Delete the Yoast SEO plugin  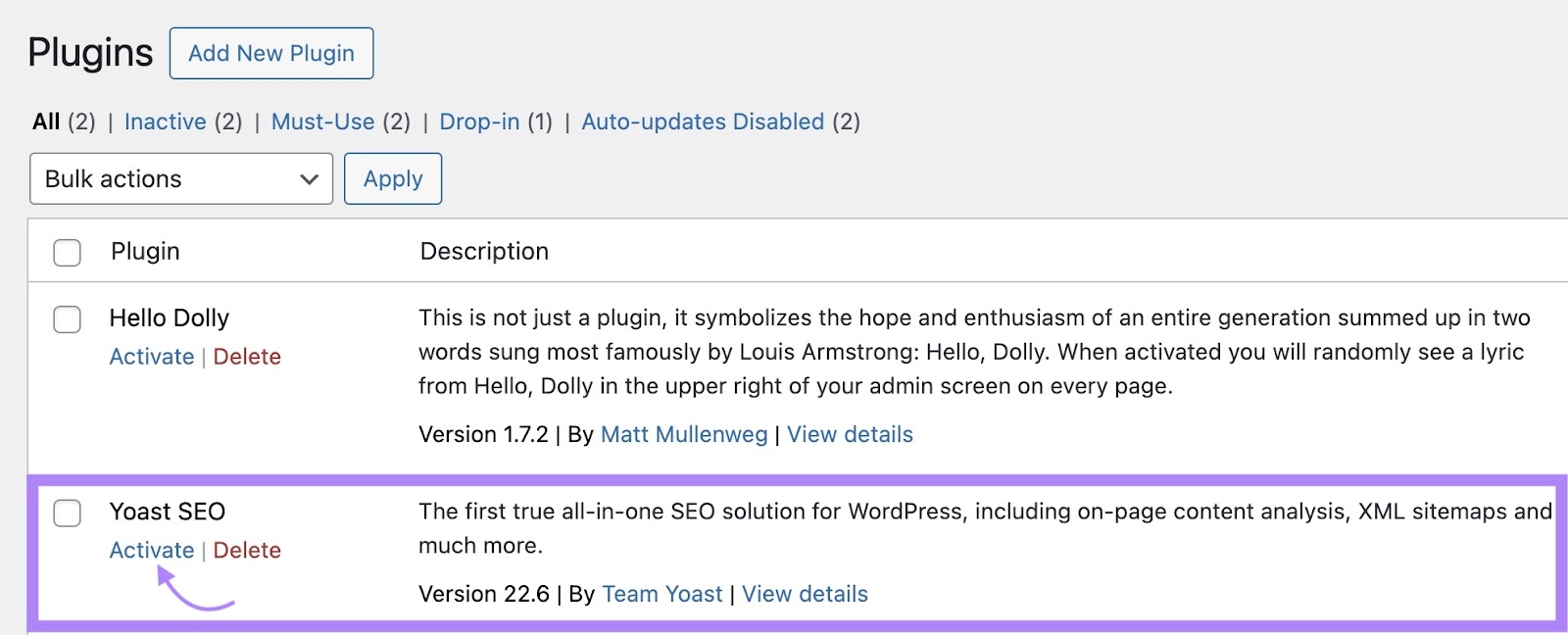(x=247, y=550)
